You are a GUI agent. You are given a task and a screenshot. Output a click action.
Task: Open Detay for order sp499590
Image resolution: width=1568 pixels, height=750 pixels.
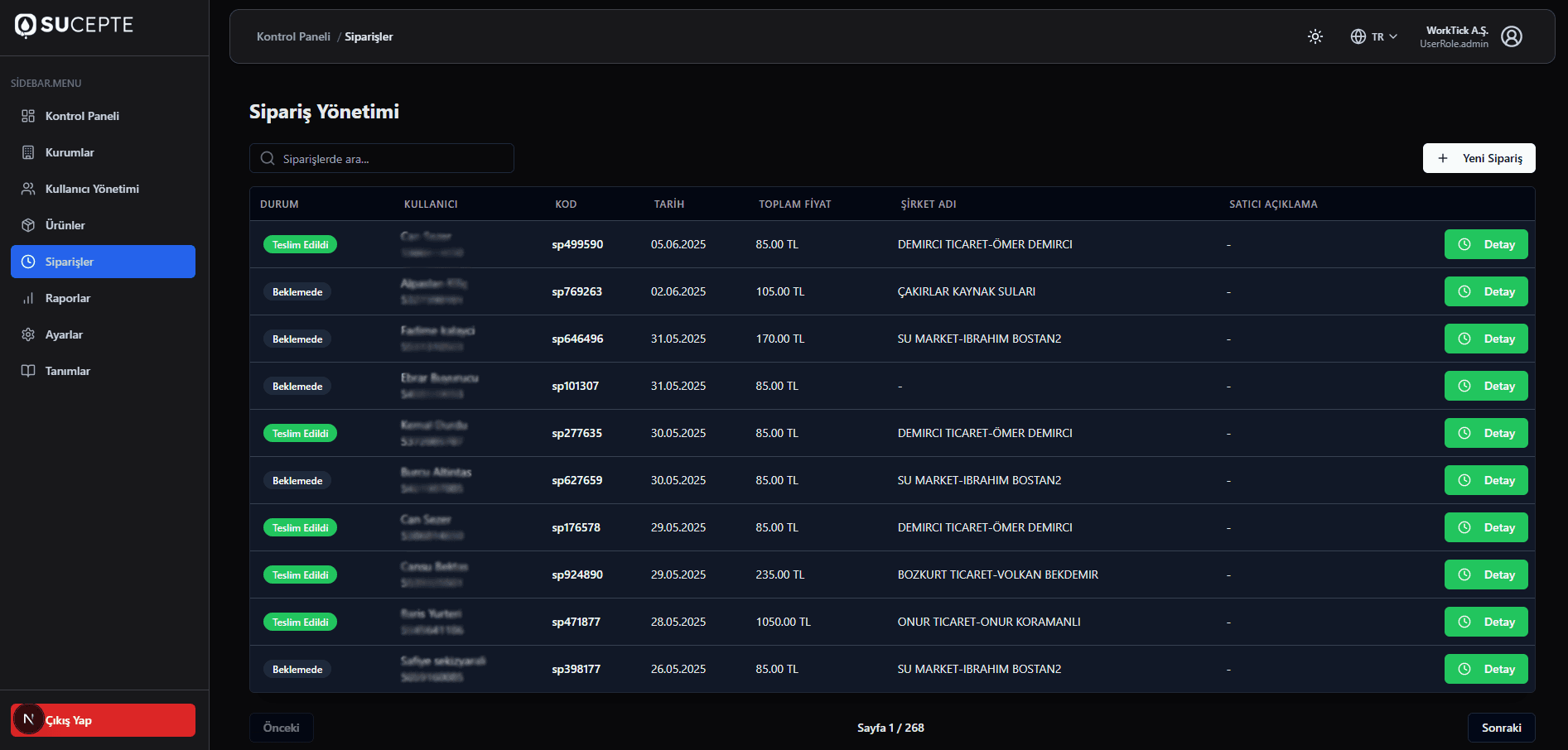pyautogui.click(x=1486, y=244)
